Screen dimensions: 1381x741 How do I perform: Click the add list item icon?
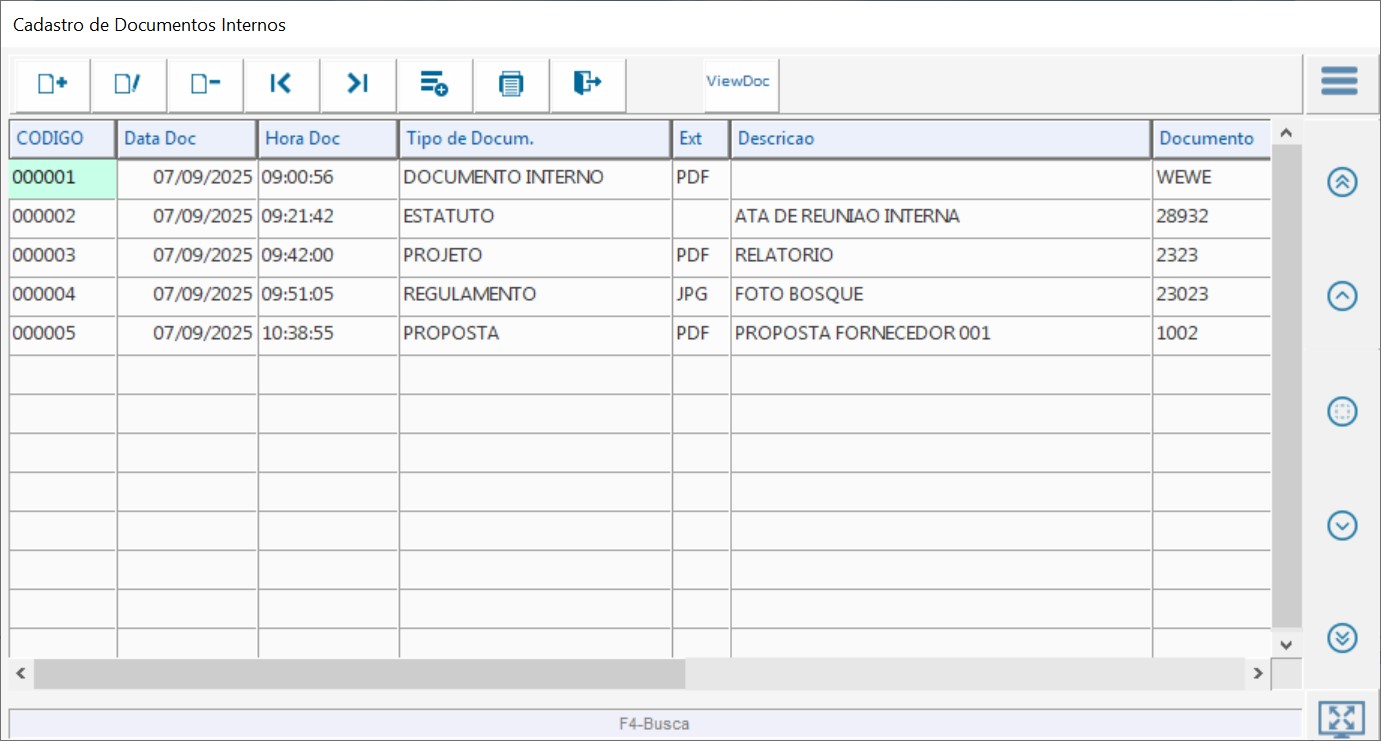tap(434, 85)
